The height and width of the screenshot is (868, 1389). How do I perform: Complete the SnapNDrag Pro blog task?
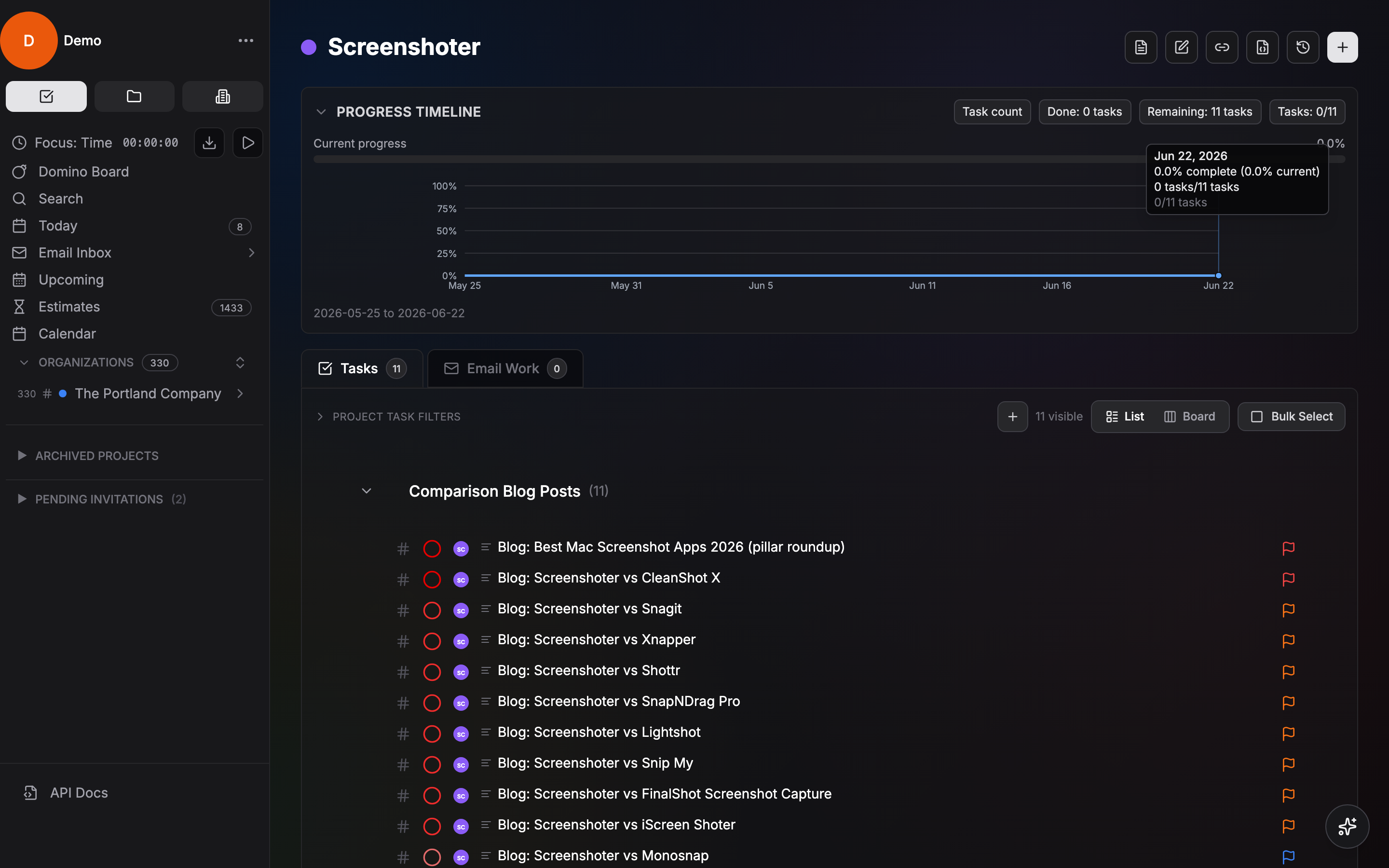click(x=432, y=703)
